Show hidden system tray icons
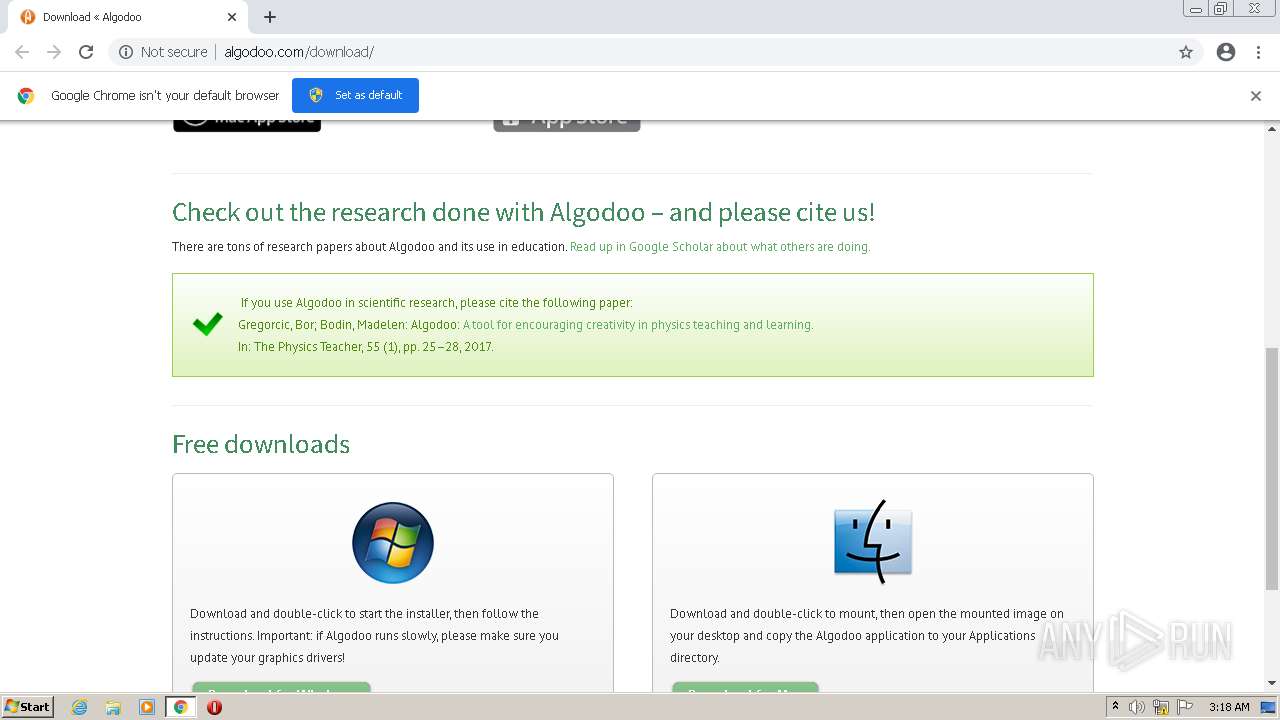Viewport: 1280px width, 720px height. (1115, 707)
